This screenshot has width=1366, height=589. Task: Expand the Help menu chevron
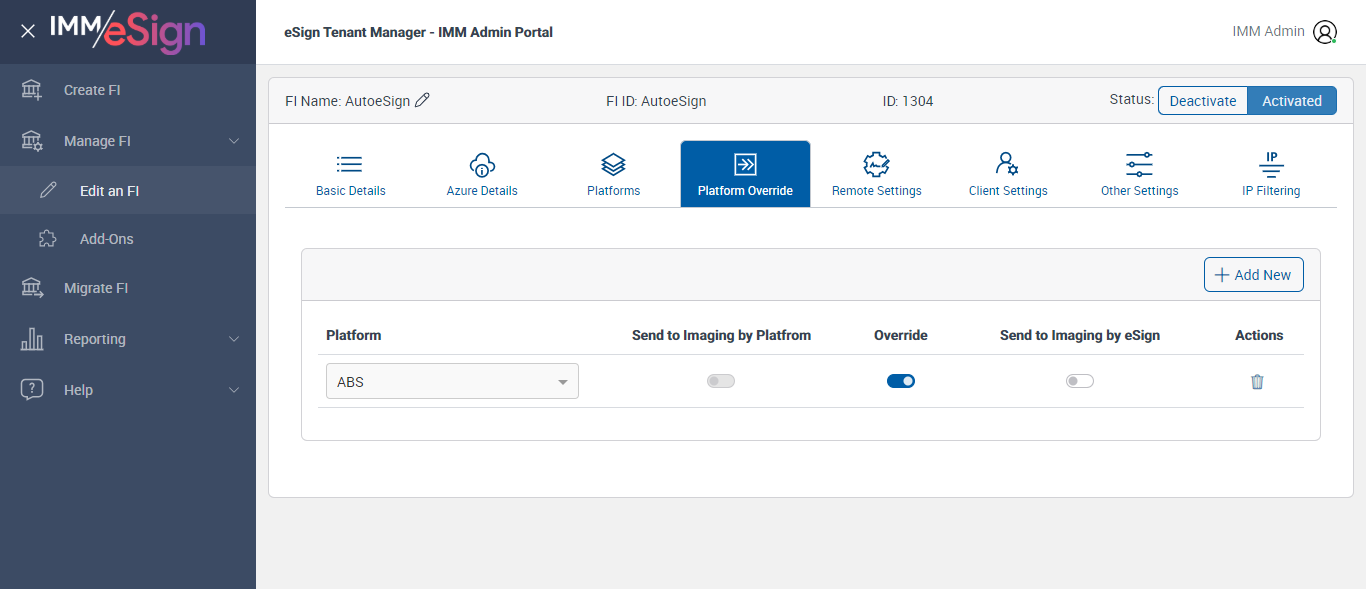point(234,390)
